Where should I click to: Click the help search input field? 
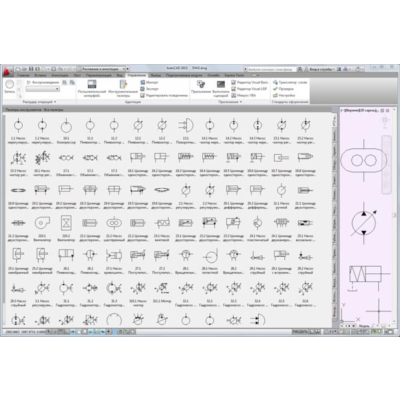tap(270, 69)
